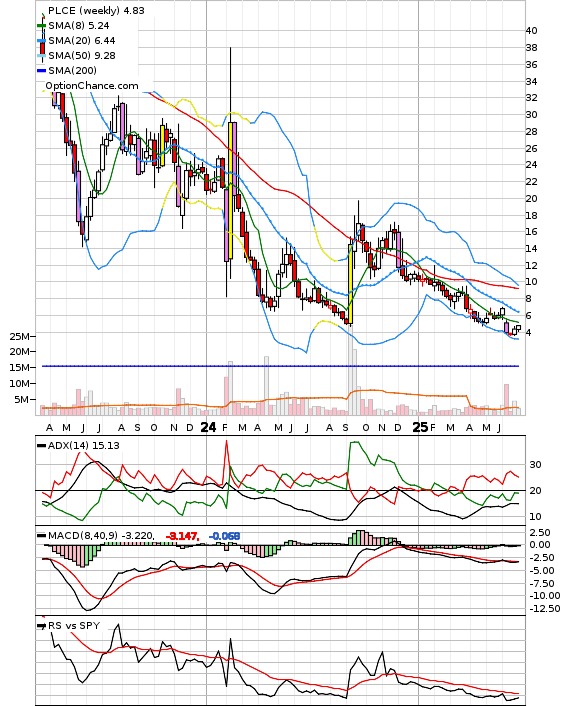Click the light blue SMA(50) legend marker
The height and width of the screenshot is (706, 566).
[x=41, y=55]
